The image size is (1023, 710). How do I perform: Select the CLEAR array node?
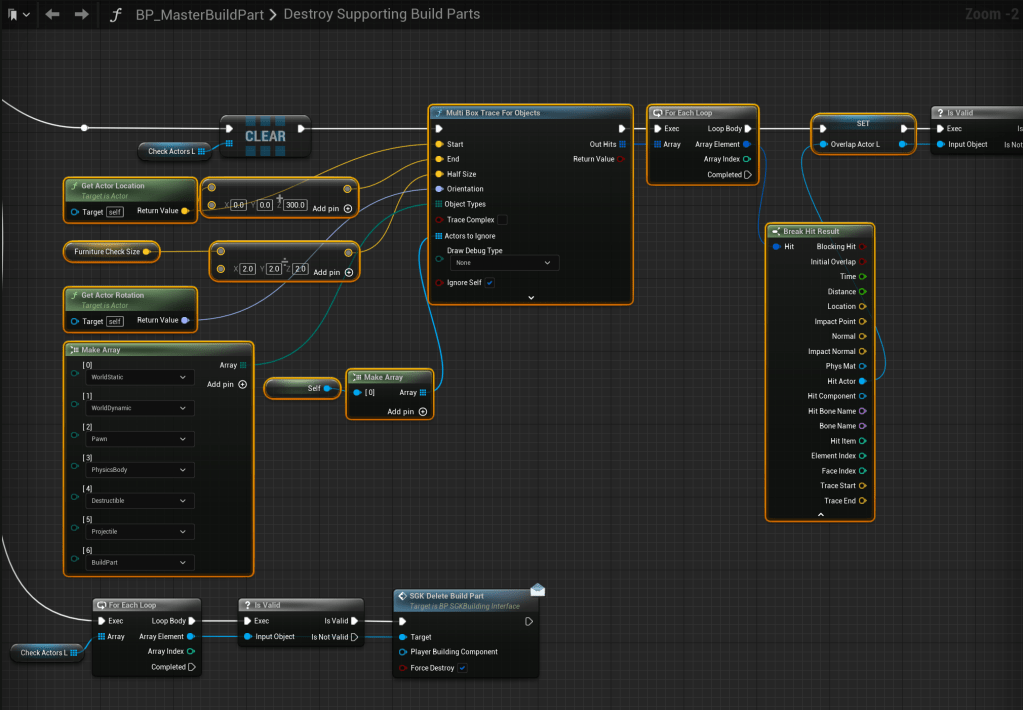pos(264,136)
